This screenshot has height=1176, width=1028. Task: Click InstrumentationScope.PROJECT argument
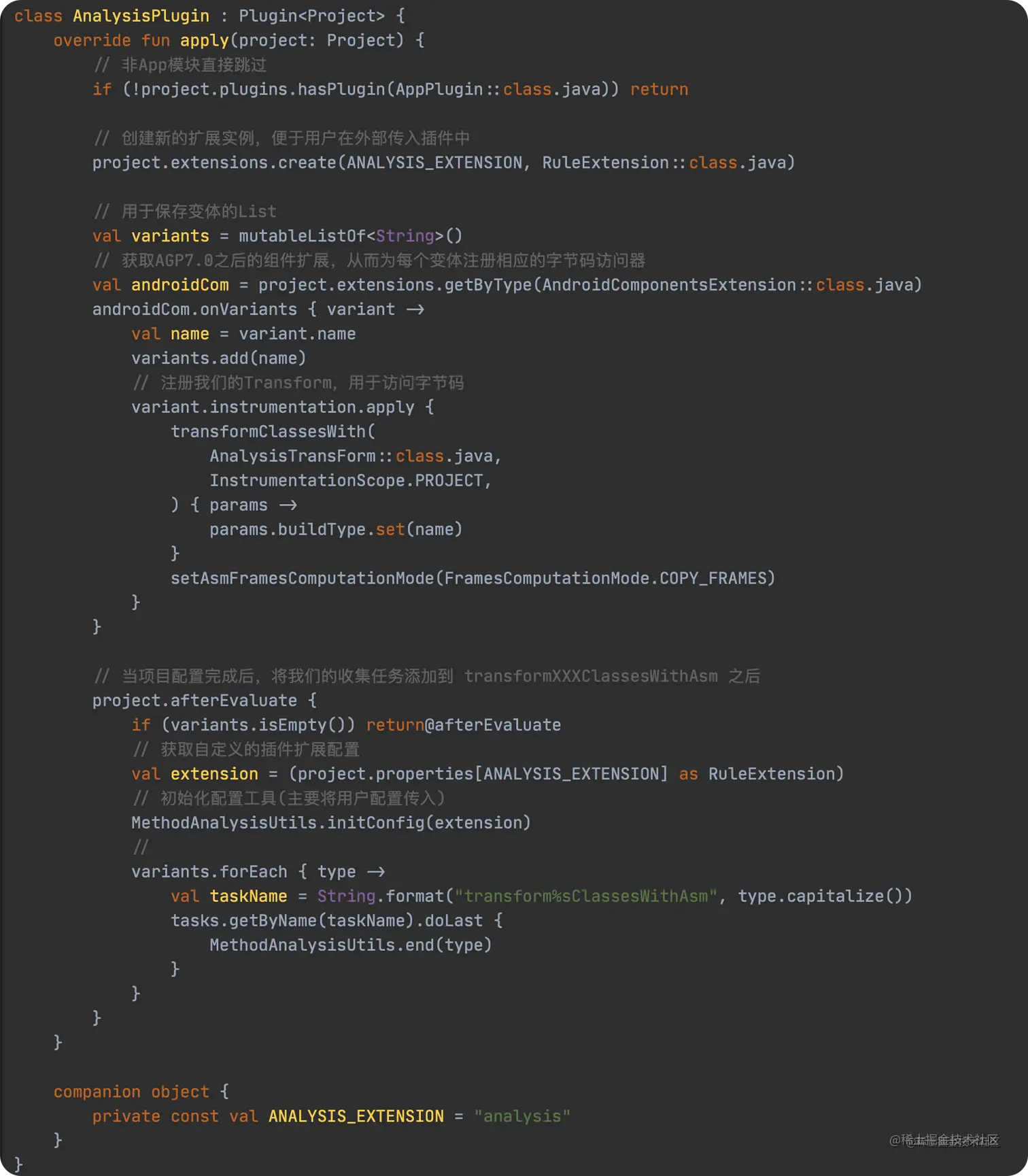pyautogui.click(x=346, y=481)
